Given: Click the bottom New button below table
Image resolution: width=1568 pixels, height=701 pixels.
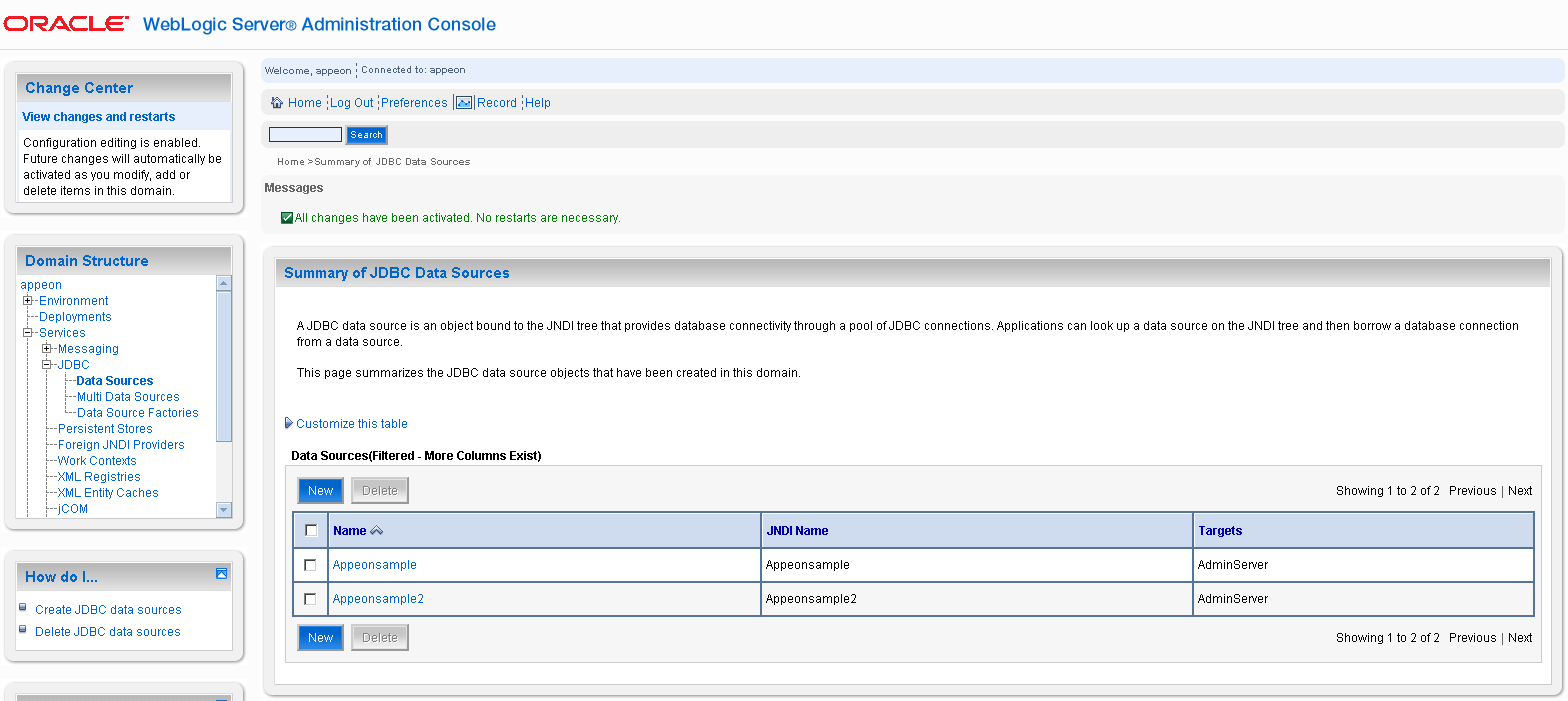Looking at the screenshot, I should pyautogui.click(x=321, y=637).
